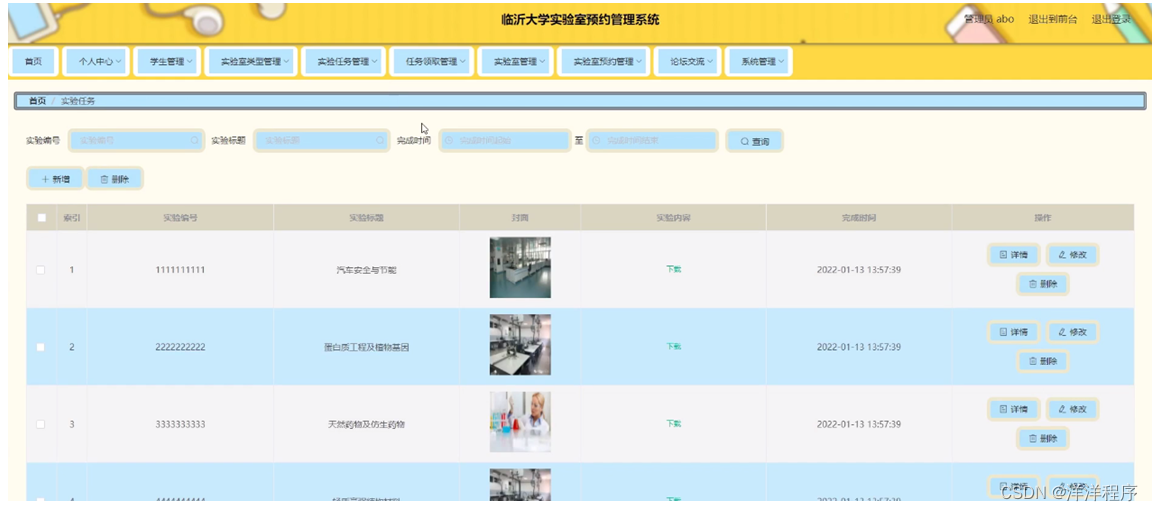This screenshot has height=511, width=1153.
Task: Click 修改 for experiment 1111111111
Action: coord(1072,255)
